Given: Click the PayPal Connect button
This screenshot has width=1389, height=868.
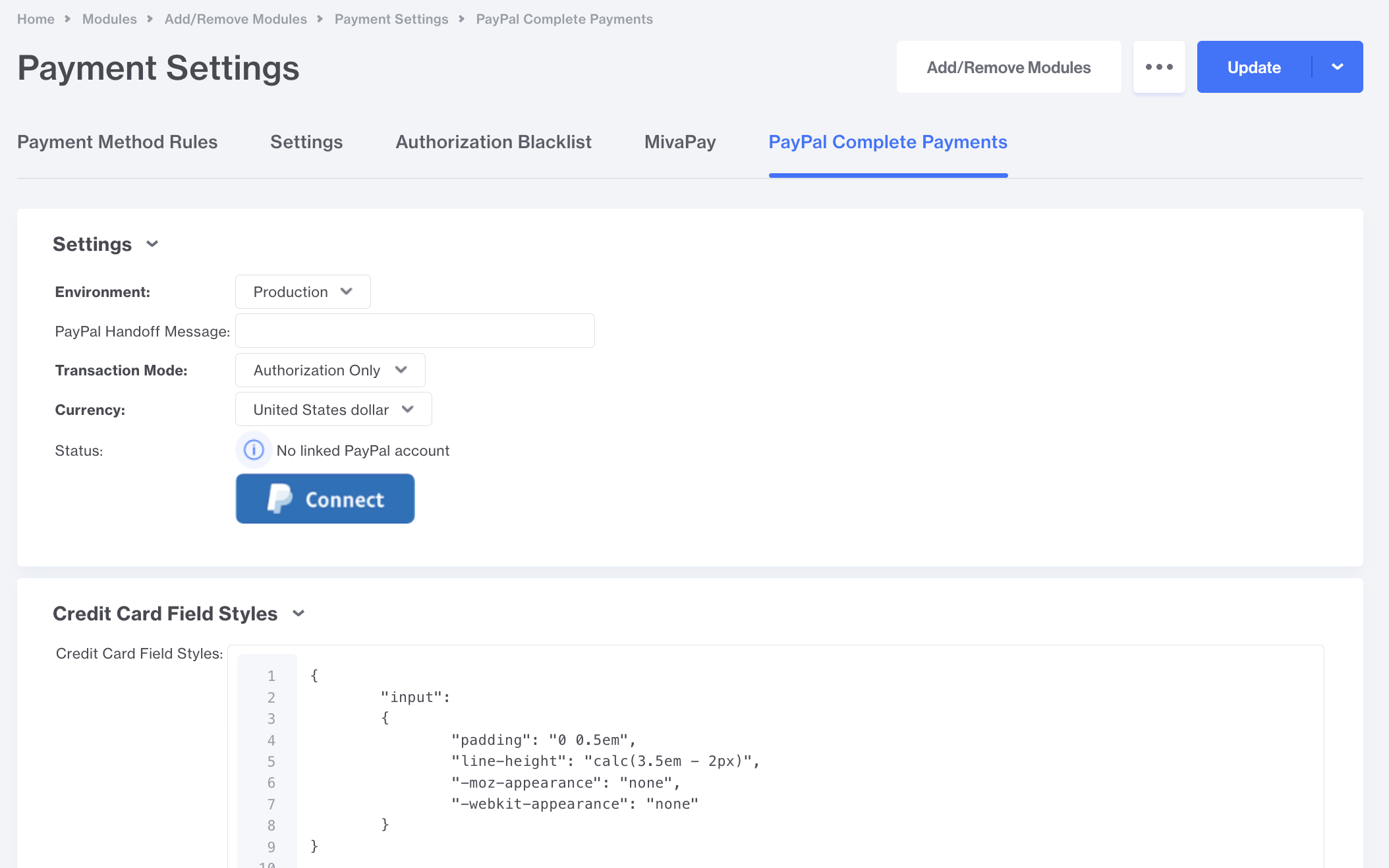Looking at the screenshot, I should [326, 499].
